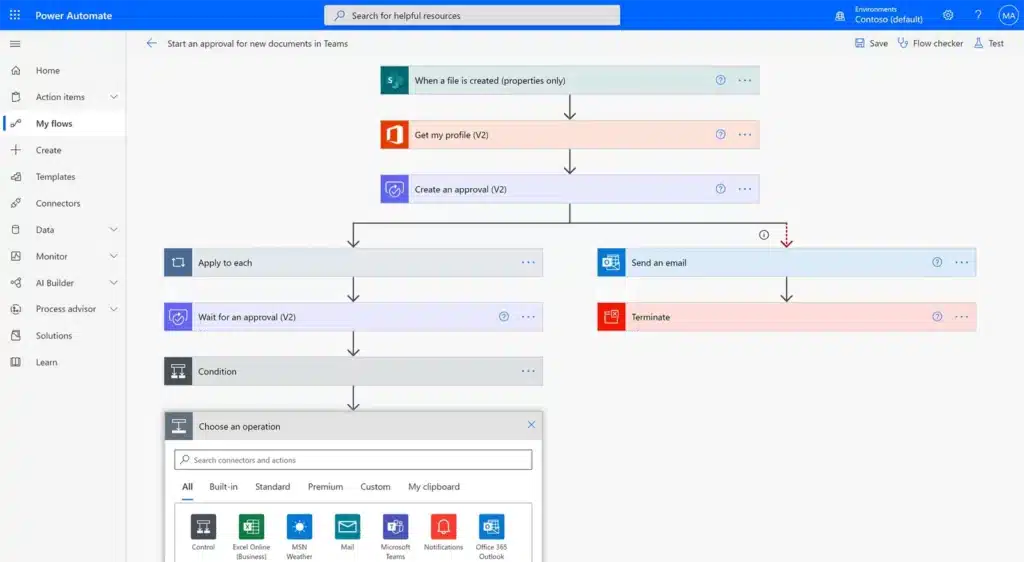Viewport: 1024px width, 562px height.
Task: Expand the AI Builder menu chevron
Action: (x=114, y=283)
